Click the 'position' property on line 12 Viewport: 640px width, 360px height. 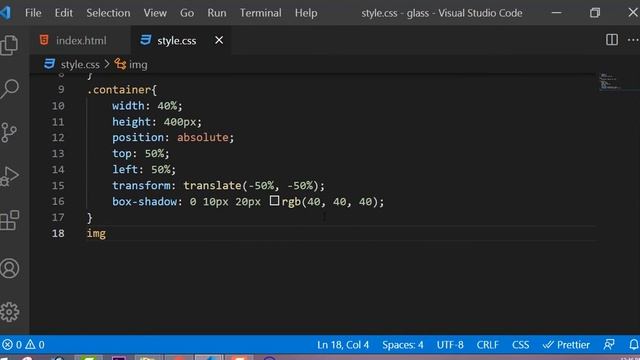point(138,138)
